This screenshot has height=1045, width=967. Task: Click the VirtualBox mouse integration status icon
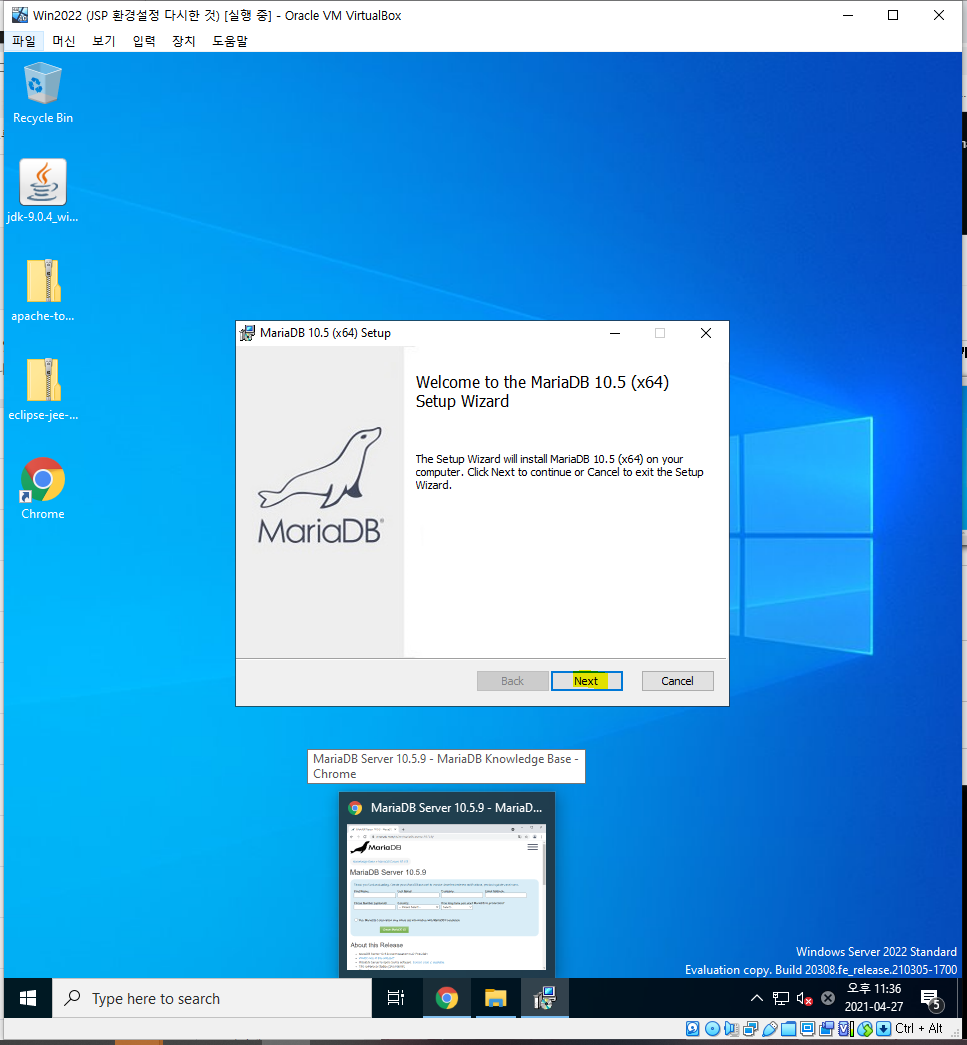pos(865,1028)
